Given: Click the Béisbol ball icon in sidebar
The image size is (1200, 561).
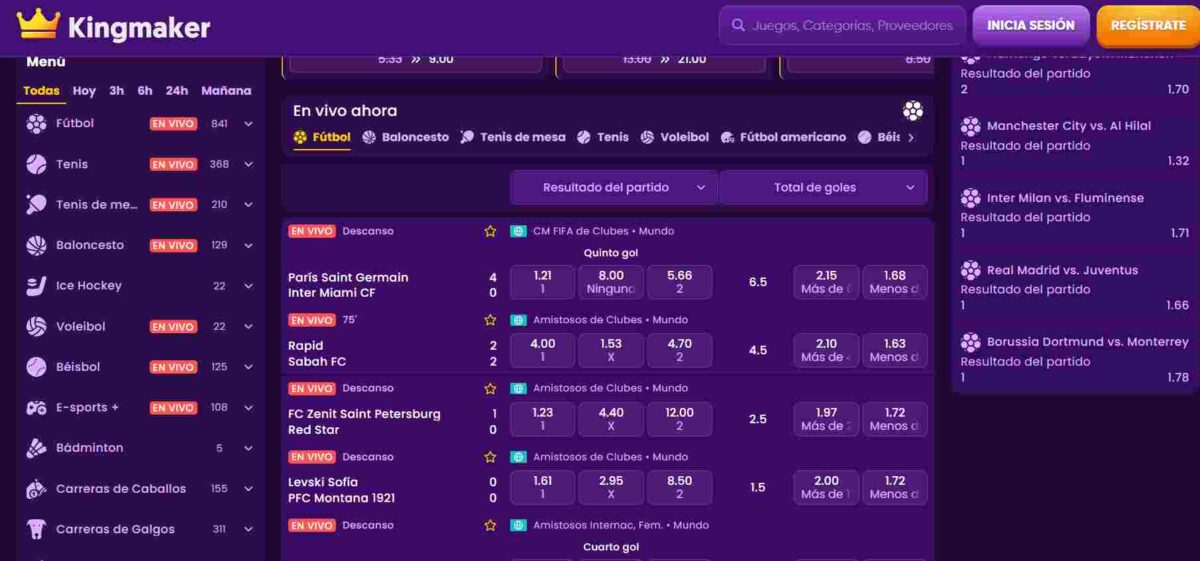Looking at the screenshot, I should pos(37,367).
